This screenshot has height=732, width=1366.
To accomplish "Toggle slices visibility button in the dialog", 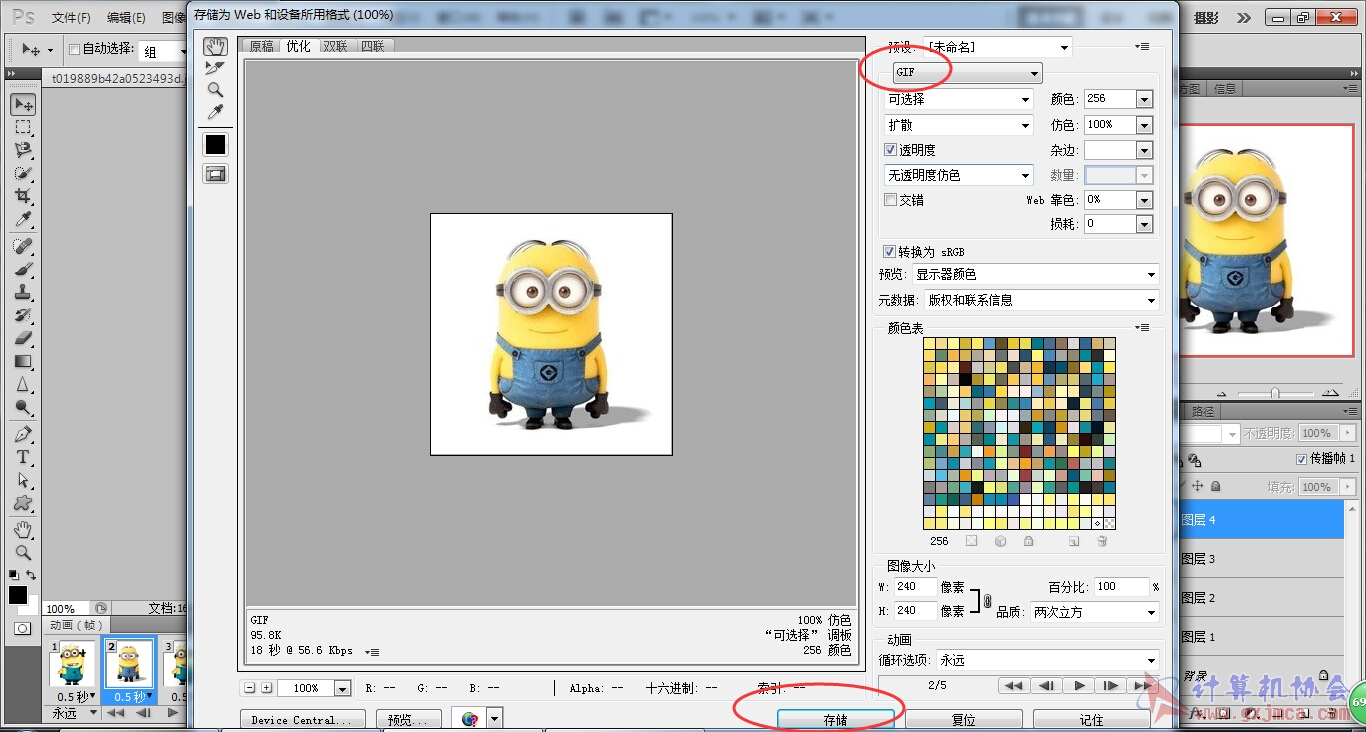I will (215, 174).
